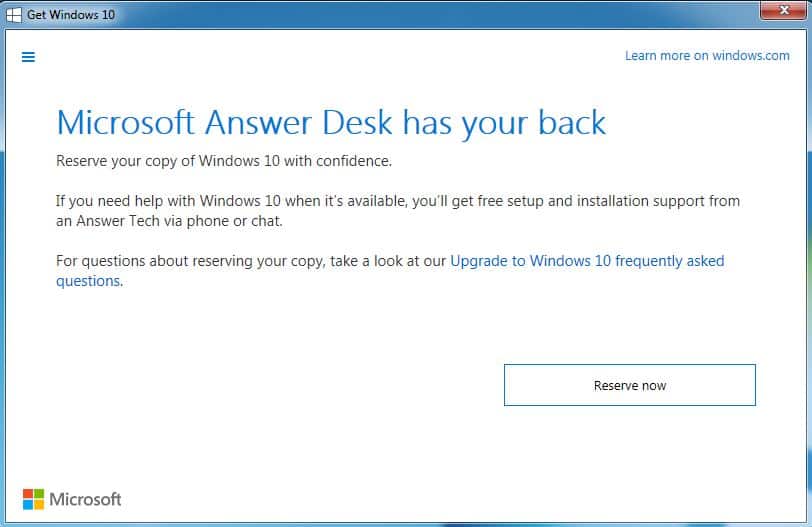Open the hamburger menu icon

coord(28,56)
